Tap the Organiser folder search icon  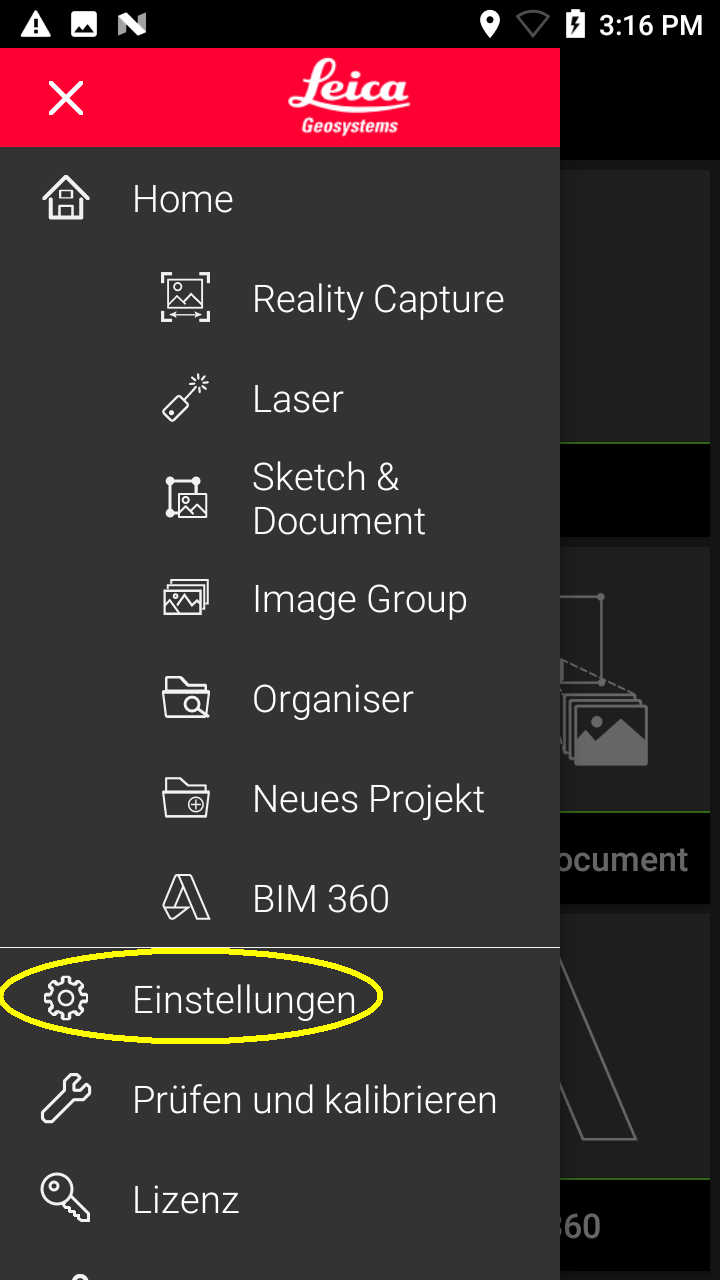pyautogui.click(x=186, y=698)
